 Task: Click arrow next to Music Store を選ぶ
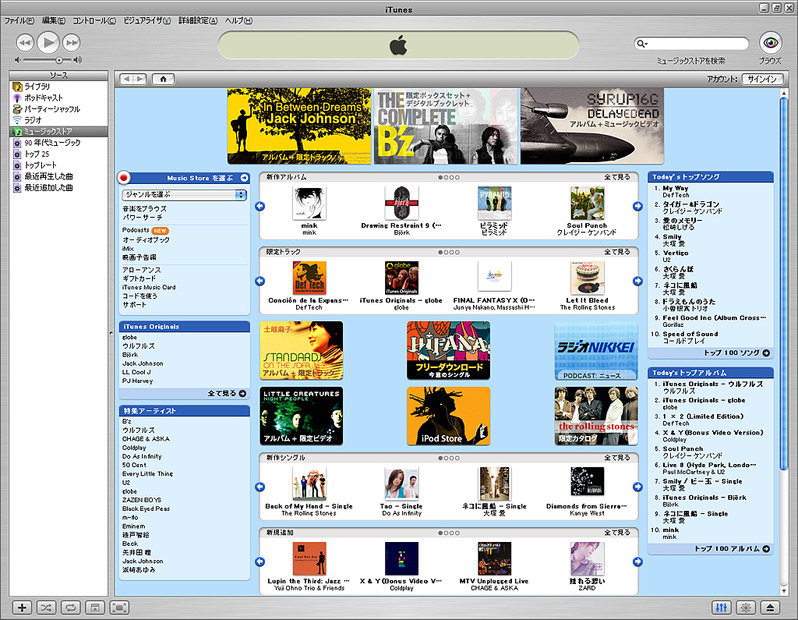(244, 178)
